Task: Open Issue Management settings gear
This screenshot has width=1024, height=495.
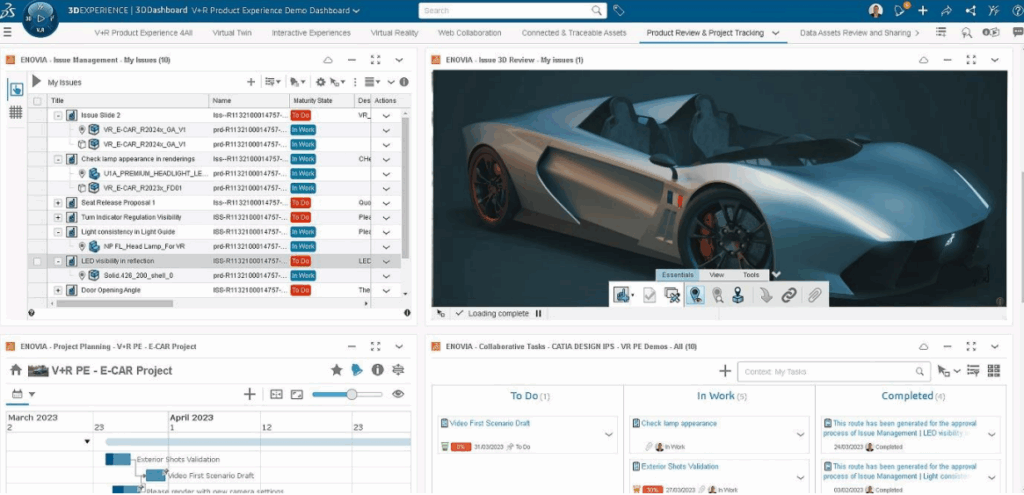Action: [321, 82]
